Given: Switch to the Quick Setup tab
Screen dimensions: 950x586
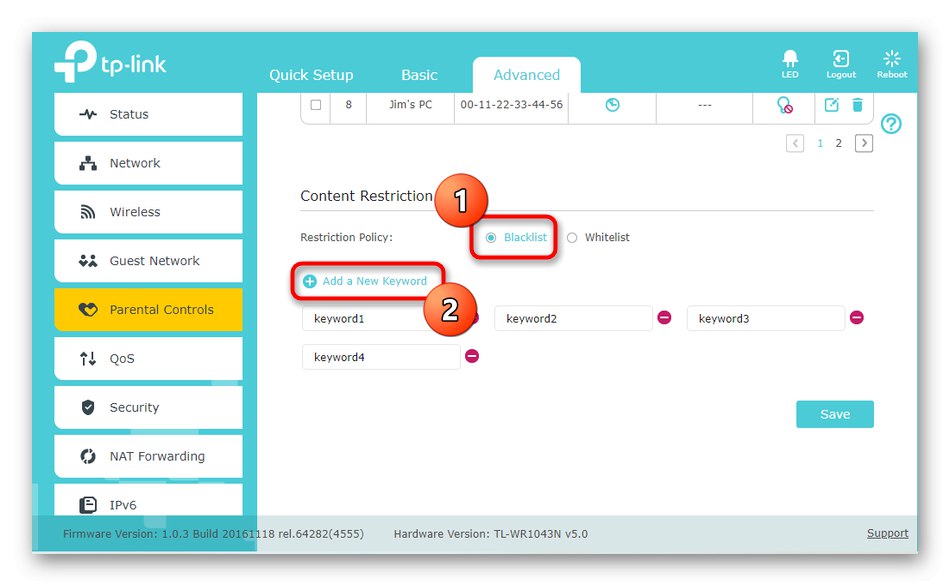Looking at the screenshot, I should (311, 75).
